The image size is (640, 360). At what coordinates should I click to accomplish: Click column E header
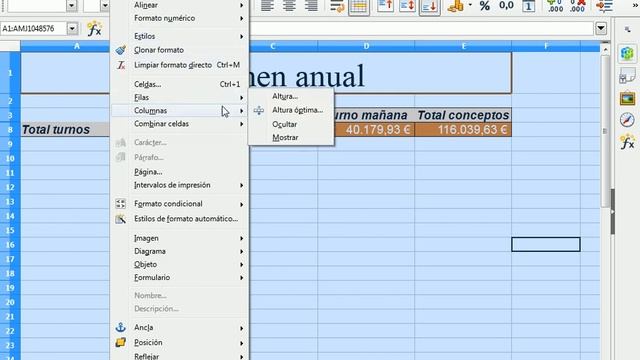coord(463,47)
